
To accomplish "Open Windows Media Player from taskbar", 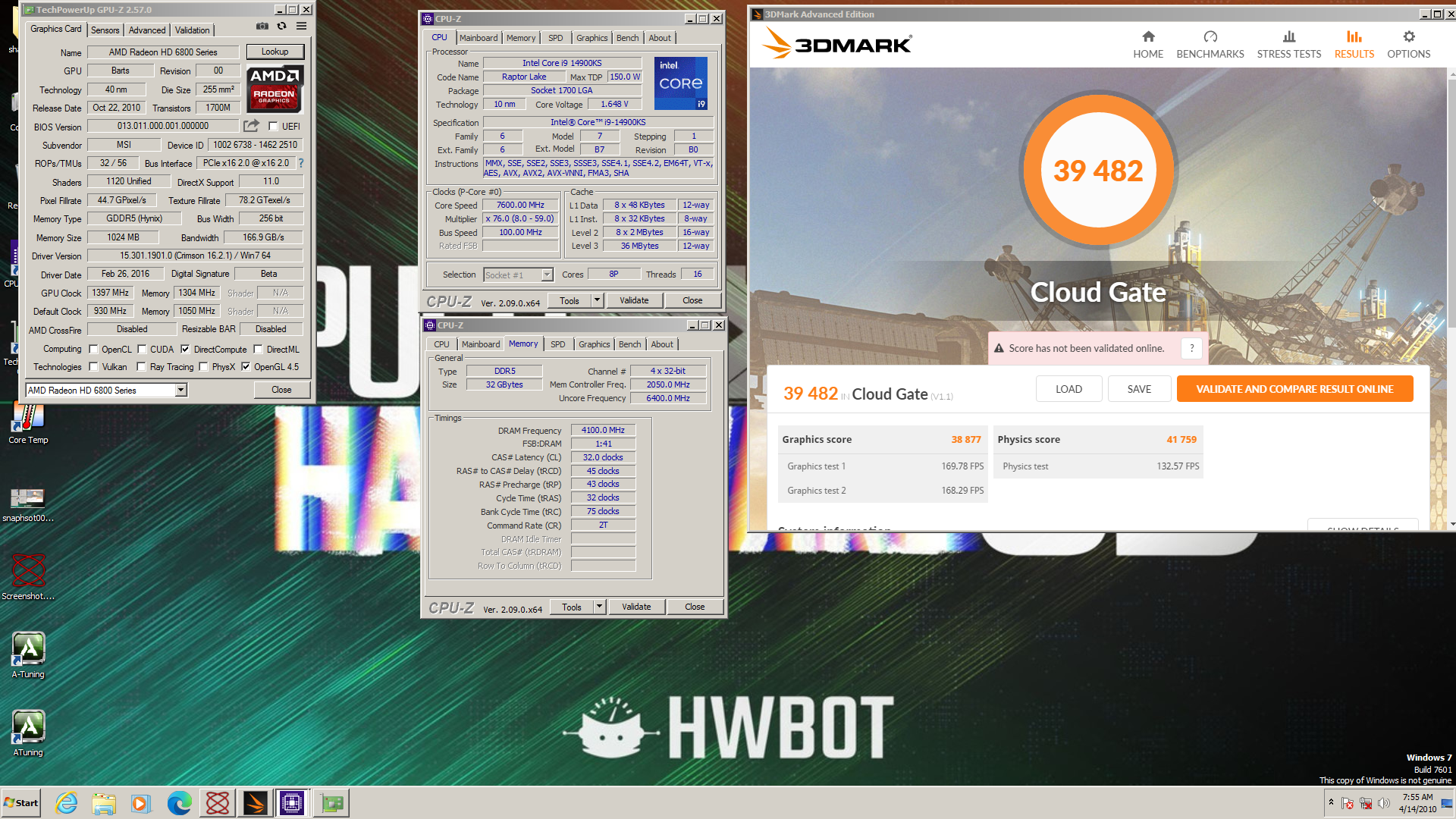I will (x=141, y=803).
